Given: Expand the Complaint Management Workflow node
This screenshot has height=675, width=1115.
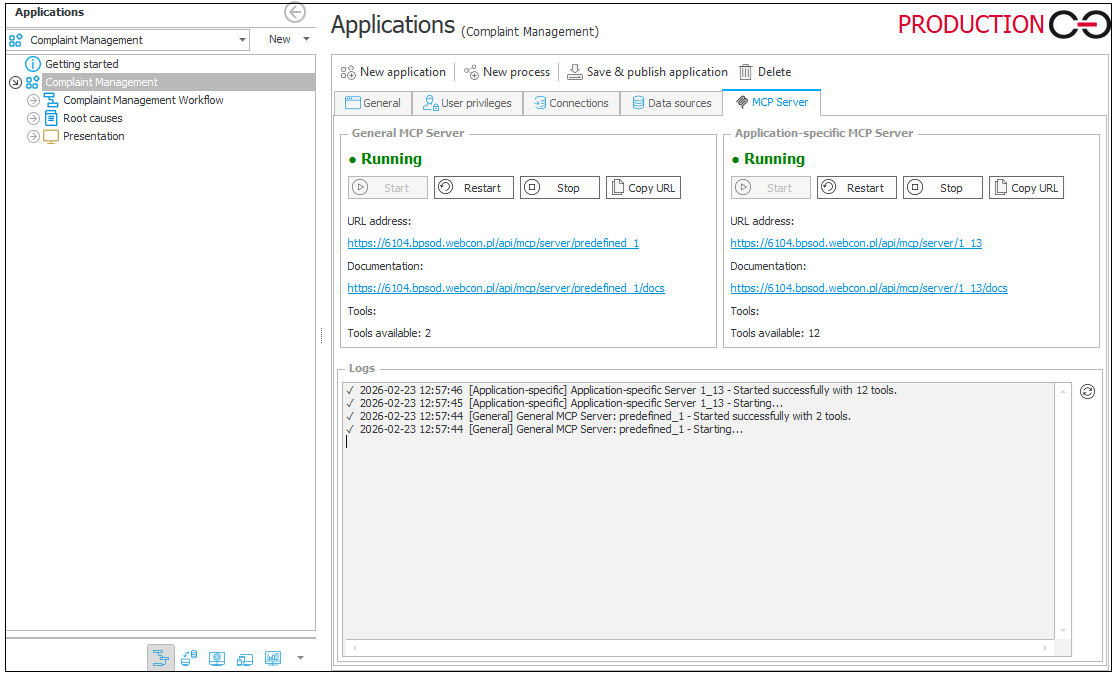Looking at the screenshot, I should [33, 100].
